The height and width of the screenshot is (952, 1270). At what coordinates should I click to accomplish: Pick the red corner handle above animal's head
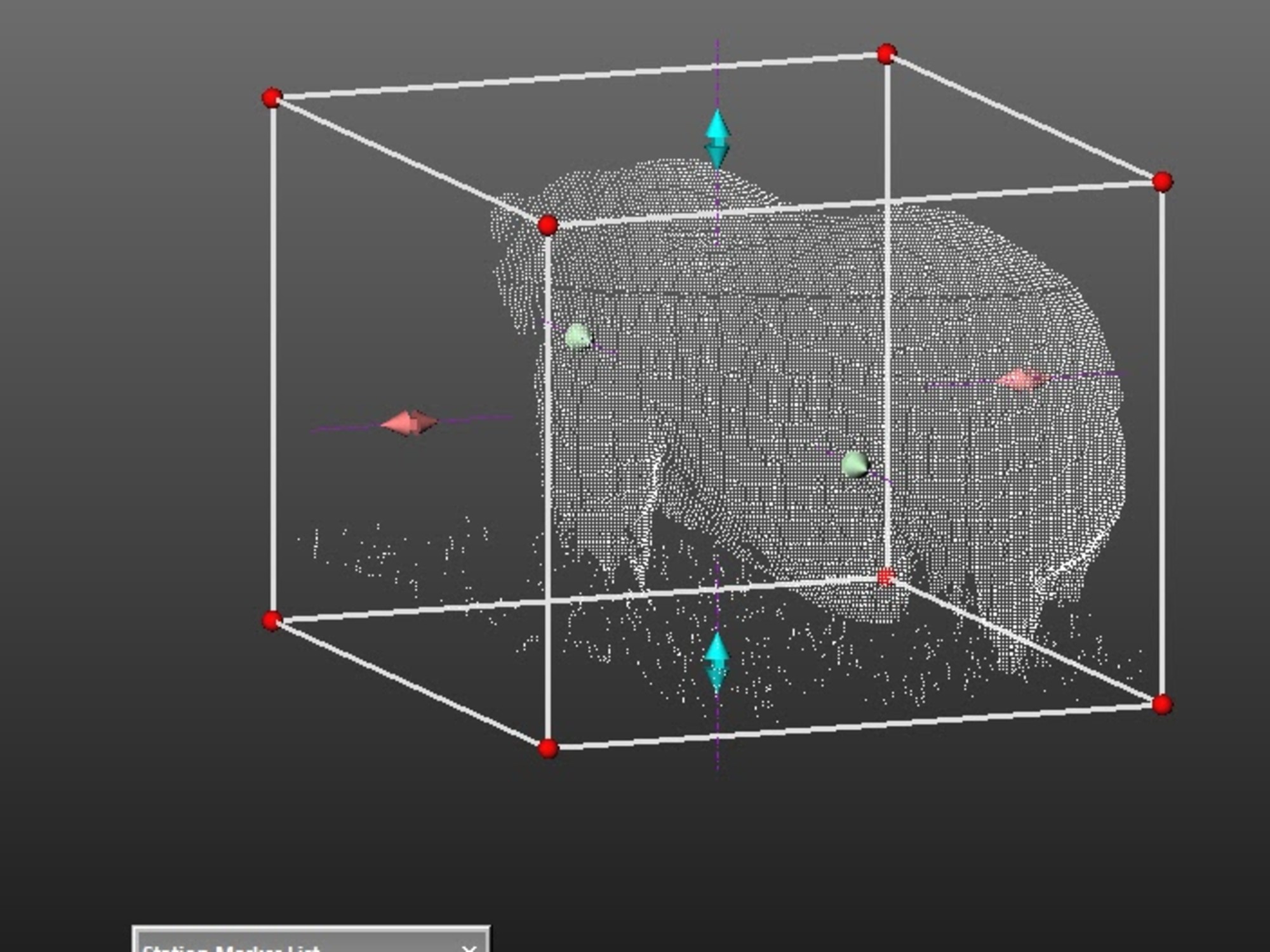(547, 225)
